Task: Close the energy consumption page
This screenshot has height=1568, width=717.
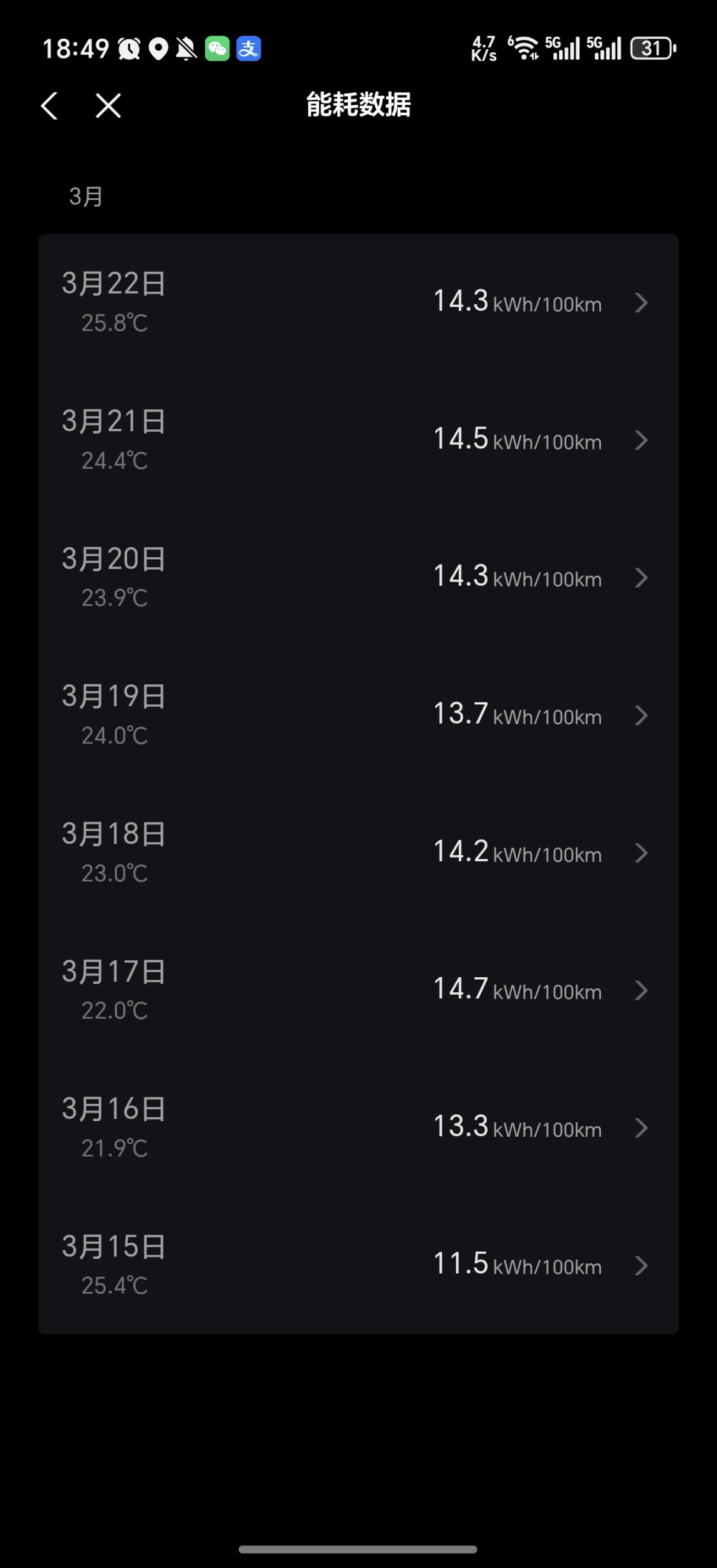Action: (x=108, y=105)
